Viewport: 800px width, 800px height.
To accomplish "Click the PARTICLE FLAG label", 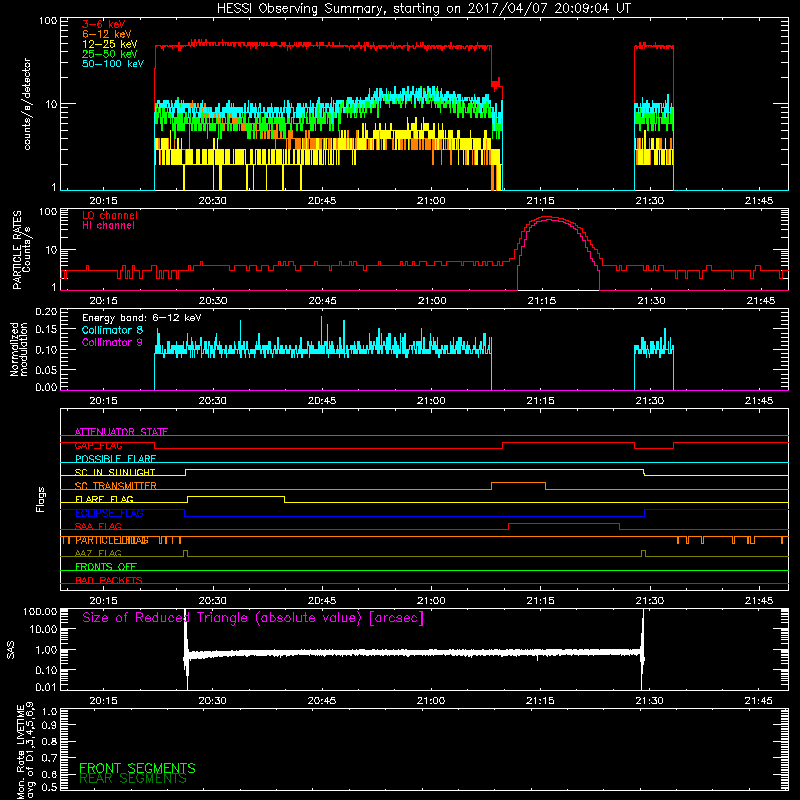I will coord(112,540).
